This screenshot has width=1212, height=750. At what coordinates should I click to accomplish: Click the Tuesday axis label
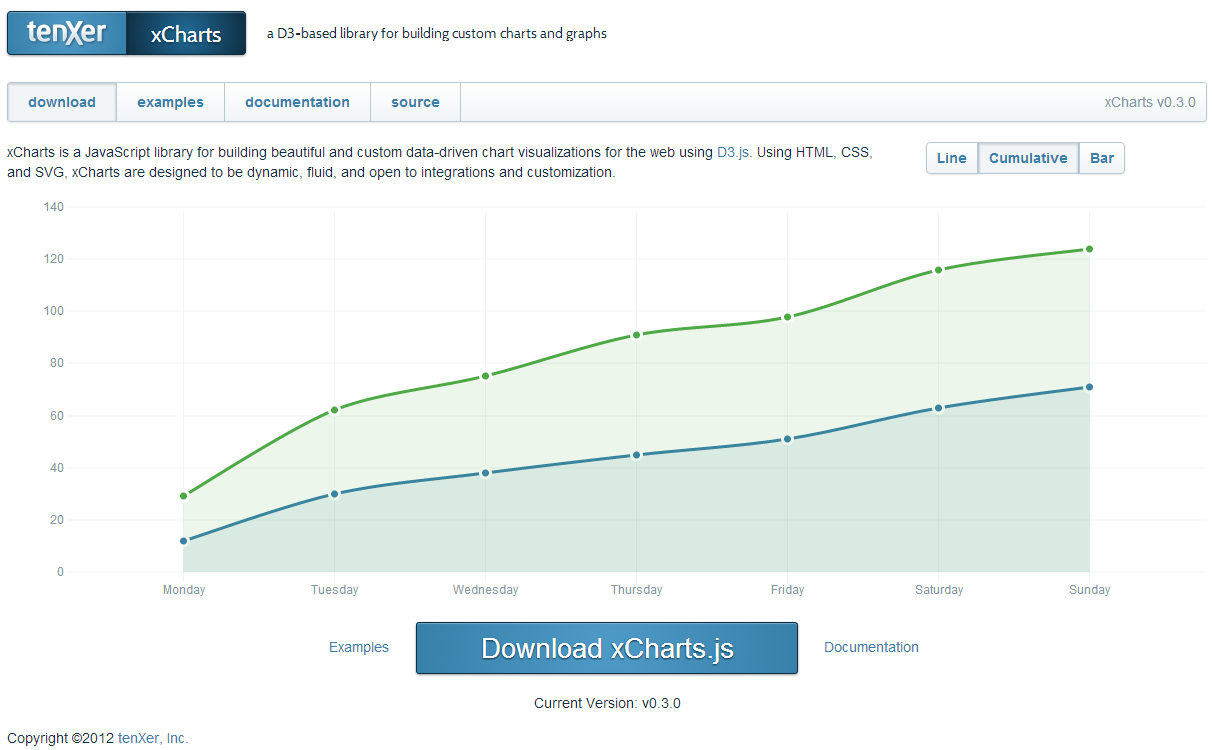(334, 590)
